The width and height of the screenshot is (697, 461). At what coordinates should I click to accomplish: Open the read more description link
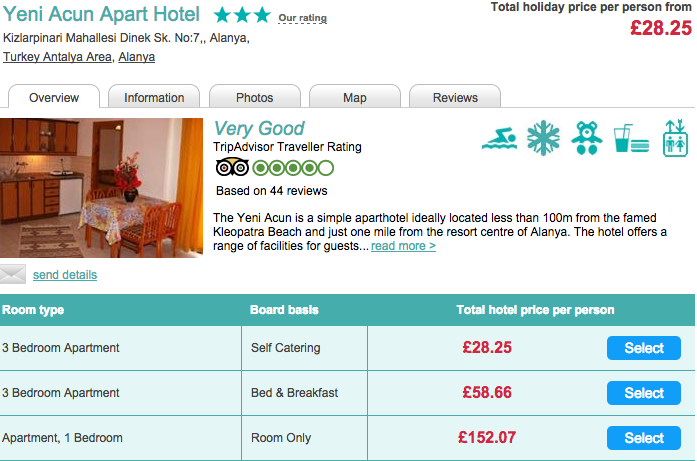pyautogui.click(x=403, y=246)
